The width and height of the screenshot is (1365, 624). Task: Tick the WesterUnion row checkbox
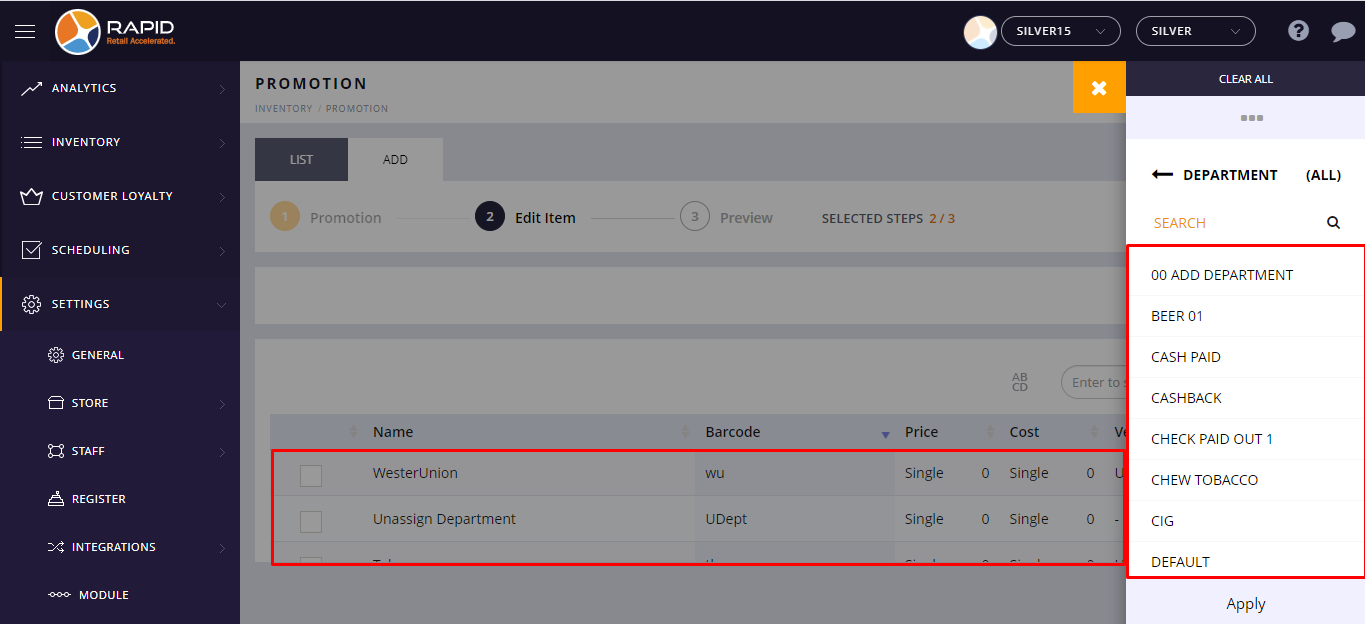[311, 474]
